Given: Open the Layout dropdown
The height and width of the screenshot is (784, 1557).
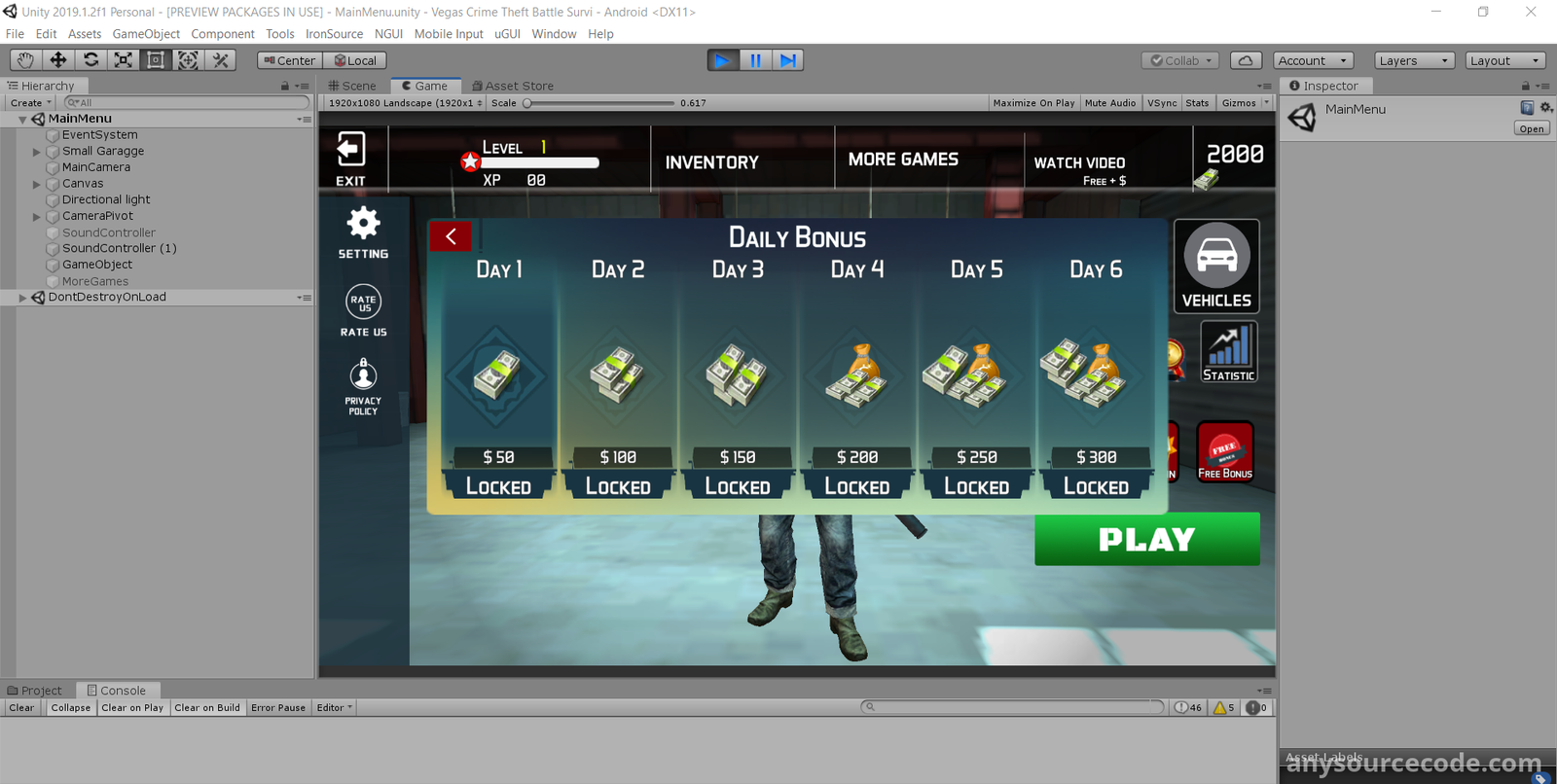Looking at the screenshot, I should (x=1504, y=60).
